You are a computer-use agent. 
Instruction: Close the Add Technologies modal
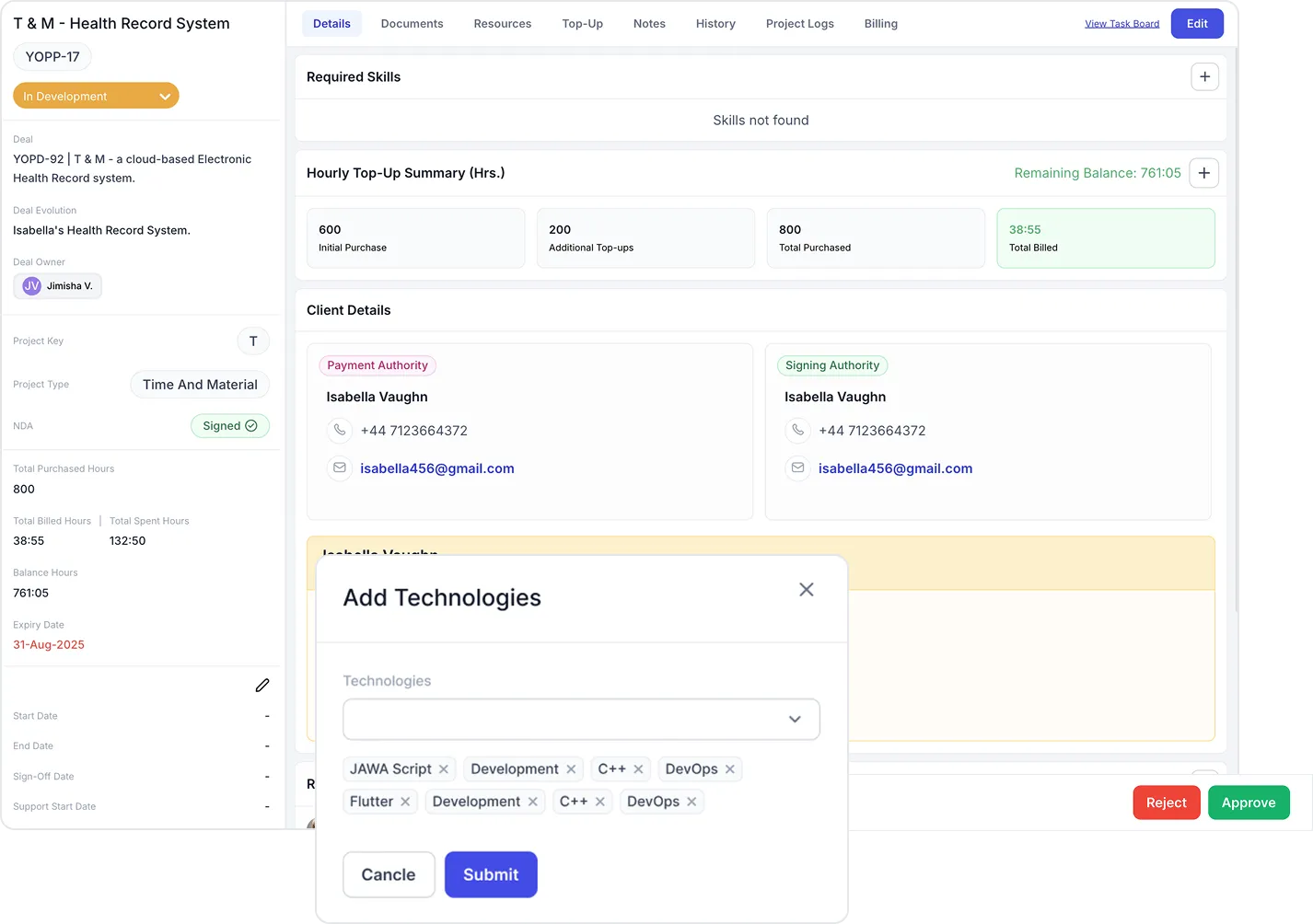point(807,589)
